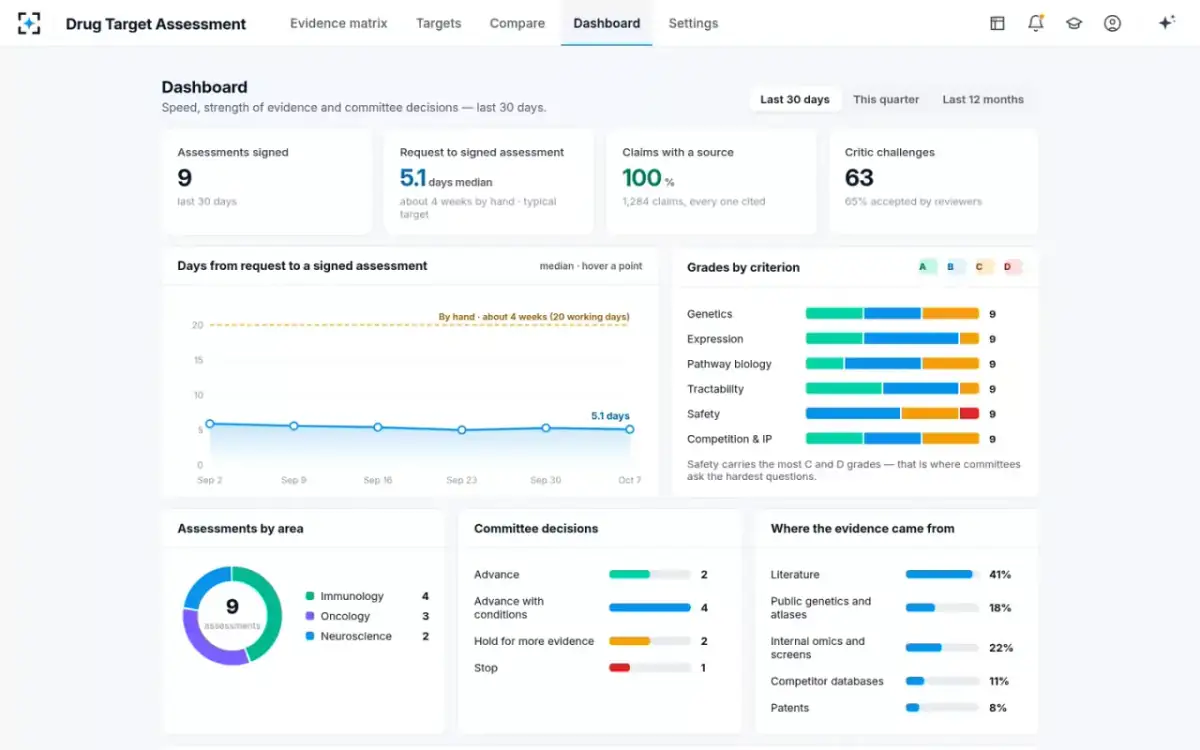Click the Request to signed assessment card
This screenshot has height=750, width=1200.
[489, 182]
